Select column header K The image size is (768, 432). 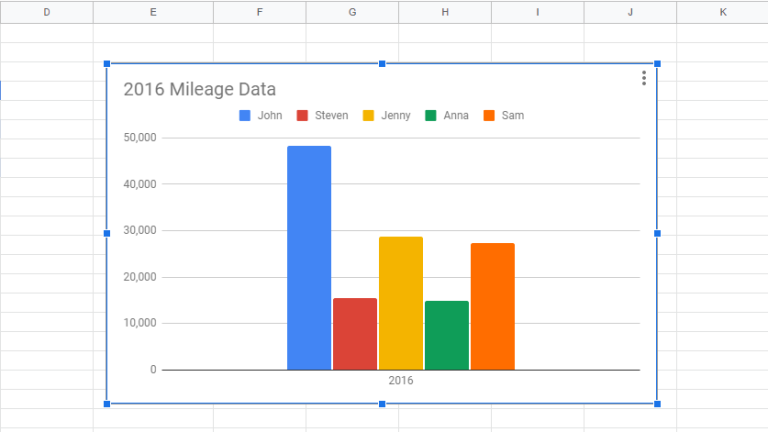(722, 12)
